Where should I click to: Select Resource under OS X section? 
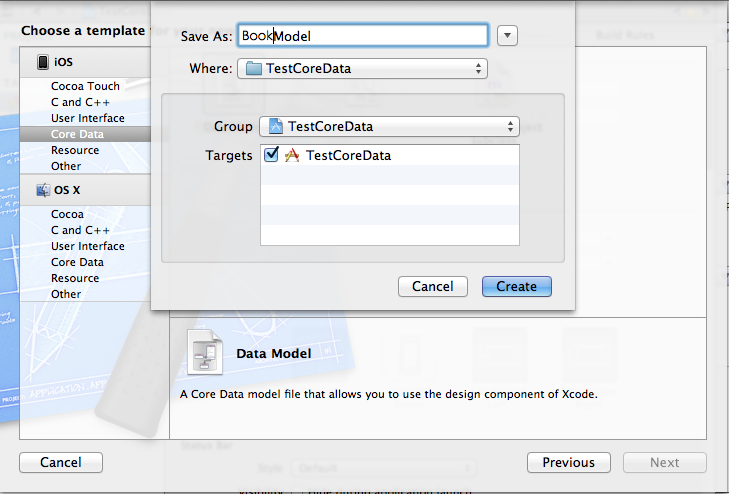pos(75,278)
